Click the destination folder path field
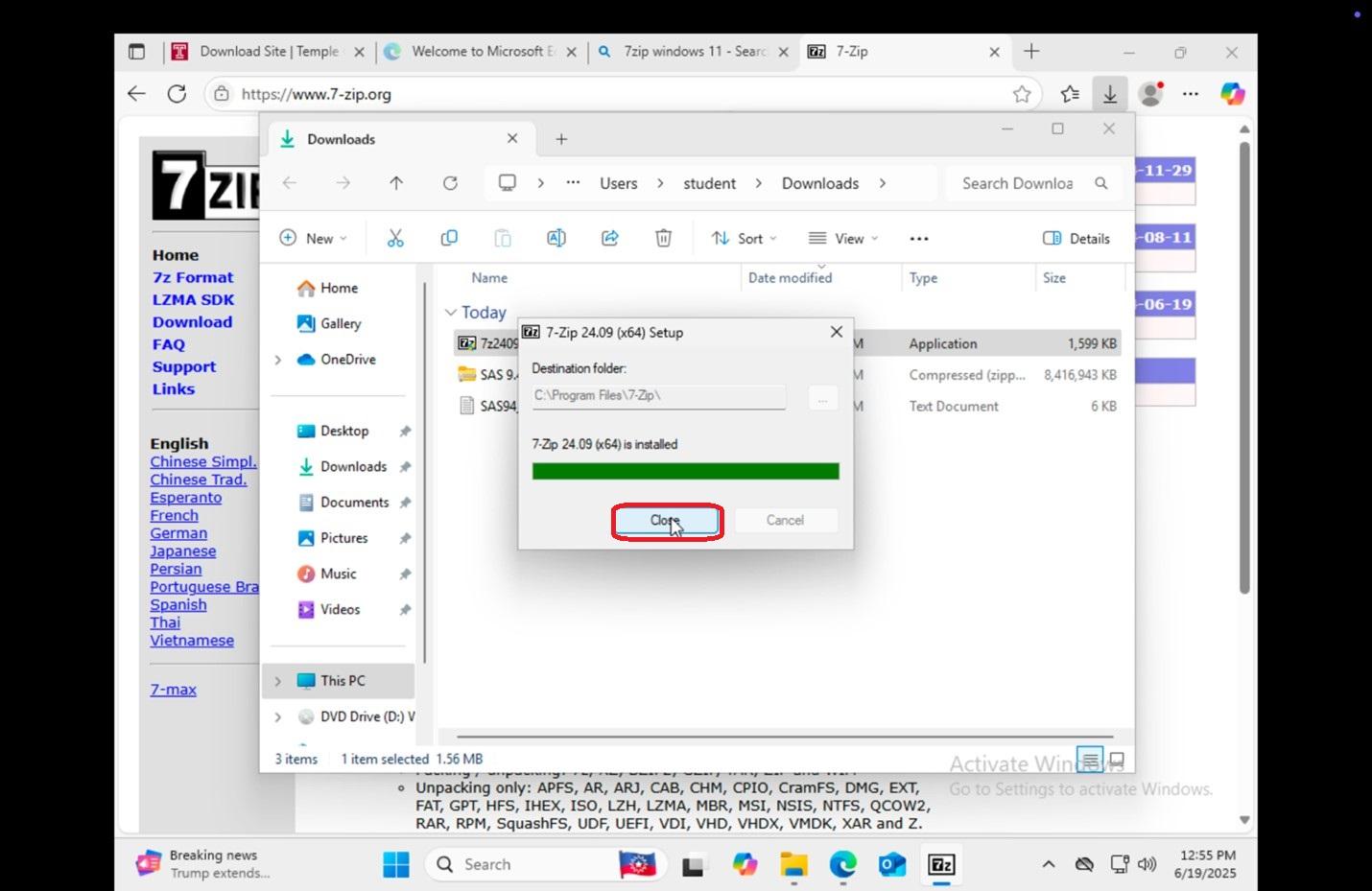 [658, 396]
